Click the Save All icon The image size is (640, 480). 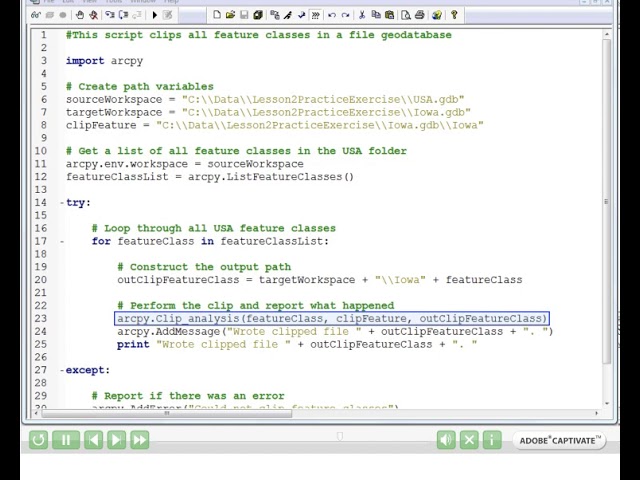click(x=258, y=15)
